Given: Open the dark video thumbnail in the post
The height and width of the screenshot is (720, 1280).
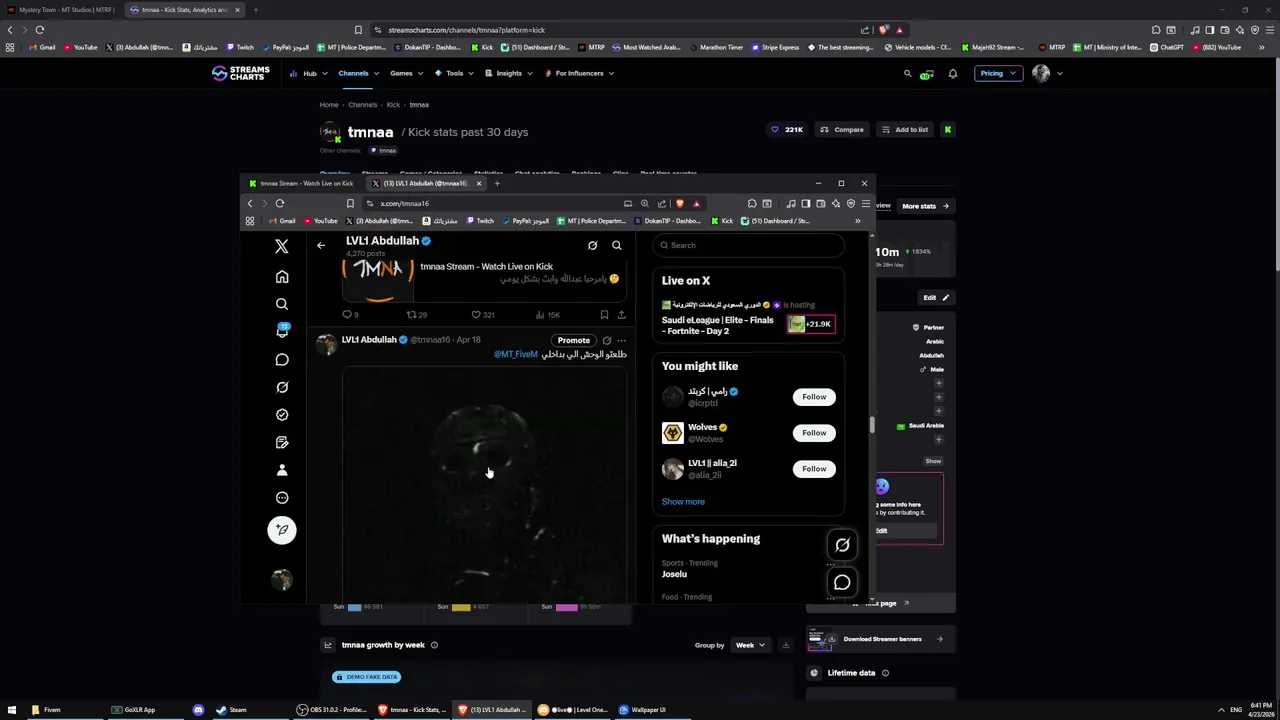Looking at the screenshot, I should click(x=484, y=485).
